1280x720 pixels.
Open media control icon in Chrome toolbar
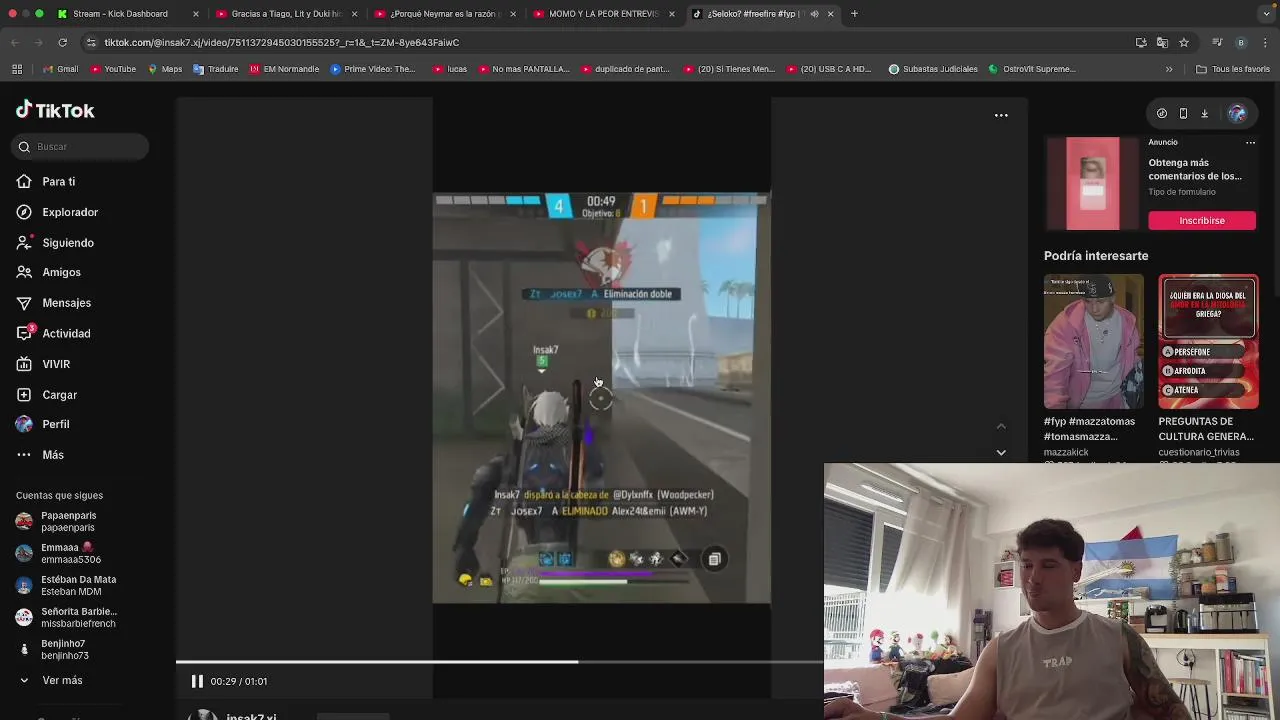1217,42
